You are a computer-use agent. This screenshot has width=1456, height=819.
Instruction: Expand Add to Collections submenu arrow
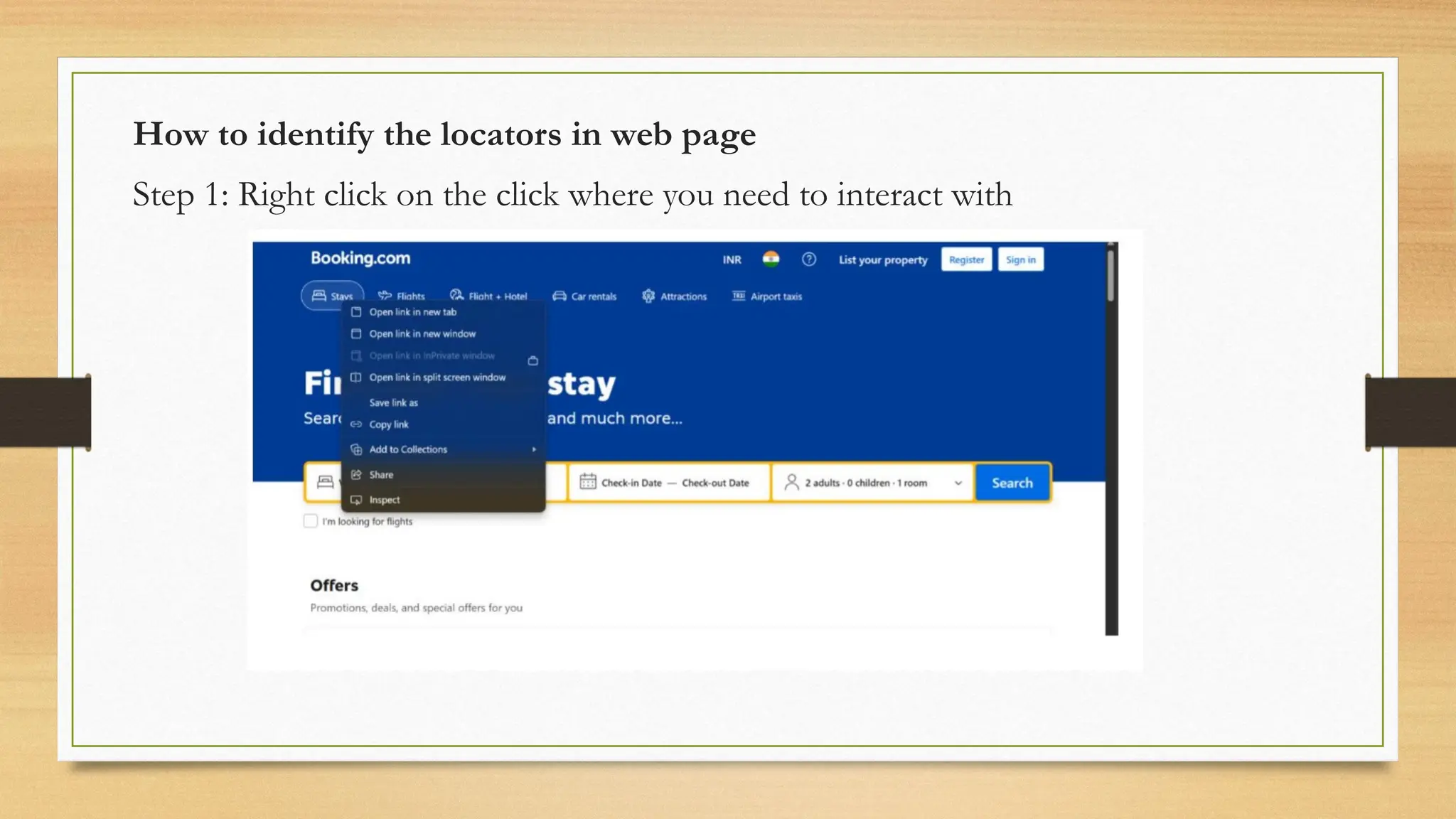pyautogui.click(x=534, y=449)
